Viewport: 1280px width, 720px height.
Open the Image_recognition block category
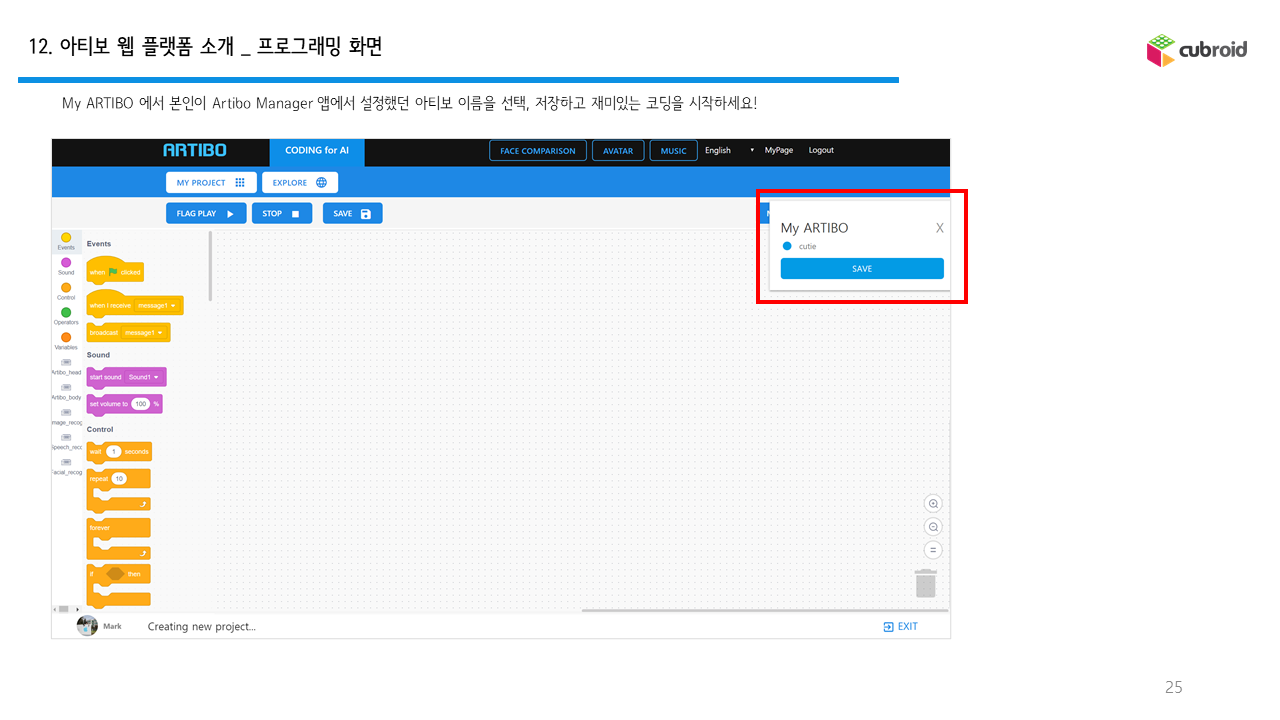pos(66,416)
